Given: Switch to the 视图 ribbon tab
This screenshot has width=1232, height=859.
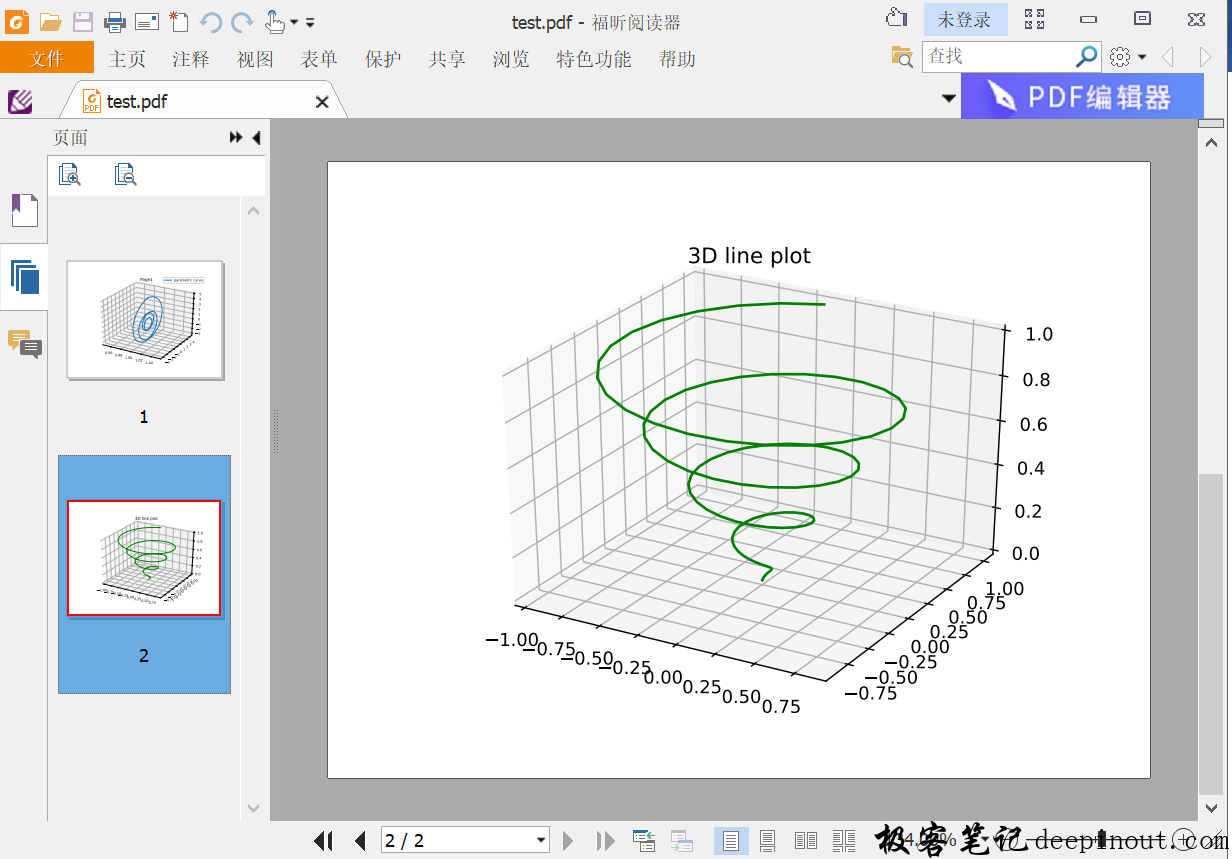Looking at the screenshot, I should 255,59.
